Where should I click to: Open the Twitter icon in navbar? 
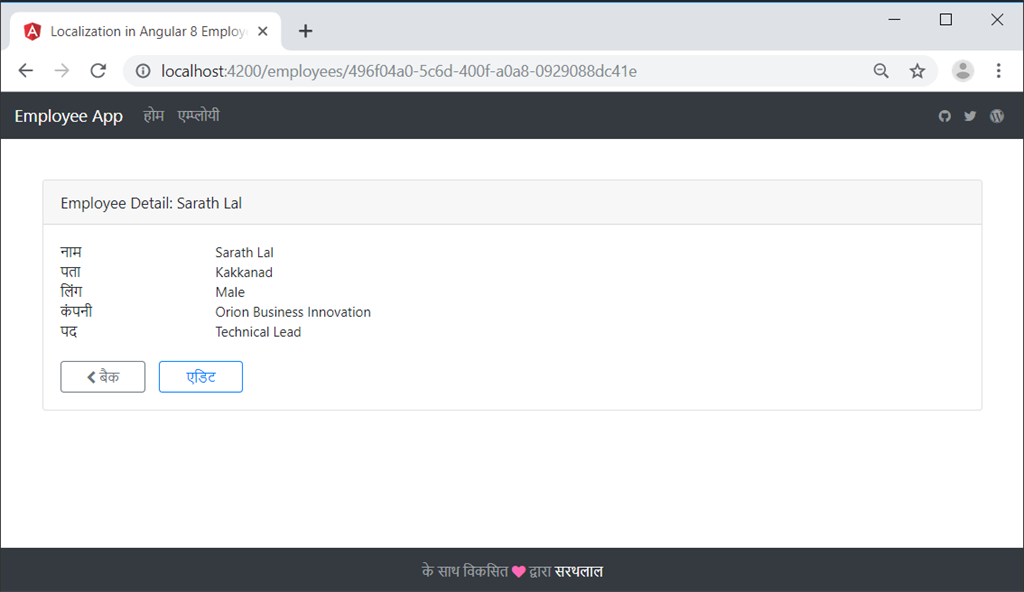click(970, 116)
